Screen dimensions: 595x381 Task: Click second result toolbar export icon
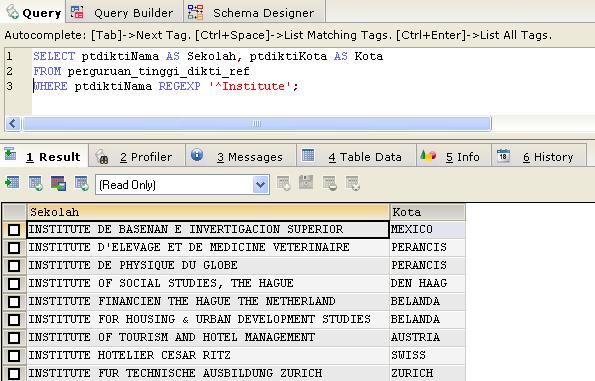36,184
